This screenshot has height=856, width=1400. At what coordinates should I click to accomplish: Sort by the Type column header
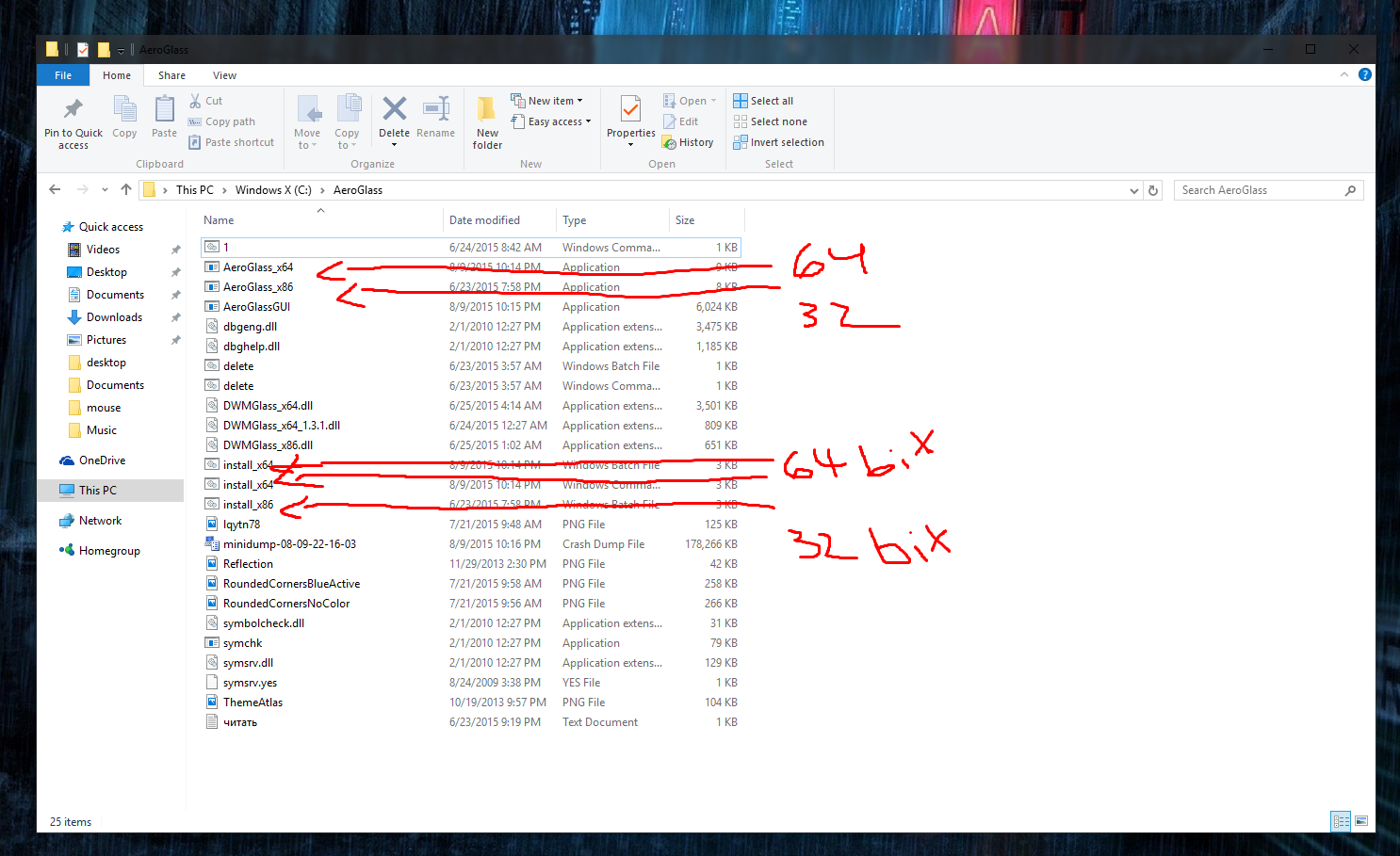coord(612,220)
